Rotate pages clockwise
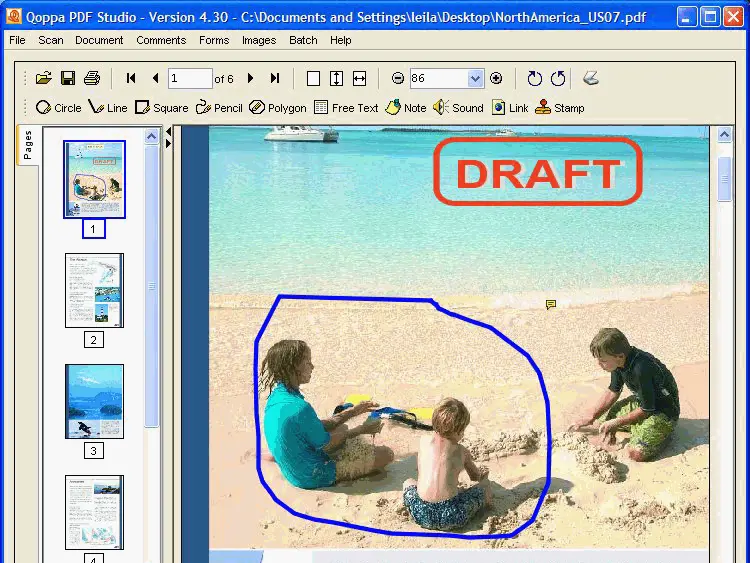Viewport: 750px width, 563px height. click(534, 78)
